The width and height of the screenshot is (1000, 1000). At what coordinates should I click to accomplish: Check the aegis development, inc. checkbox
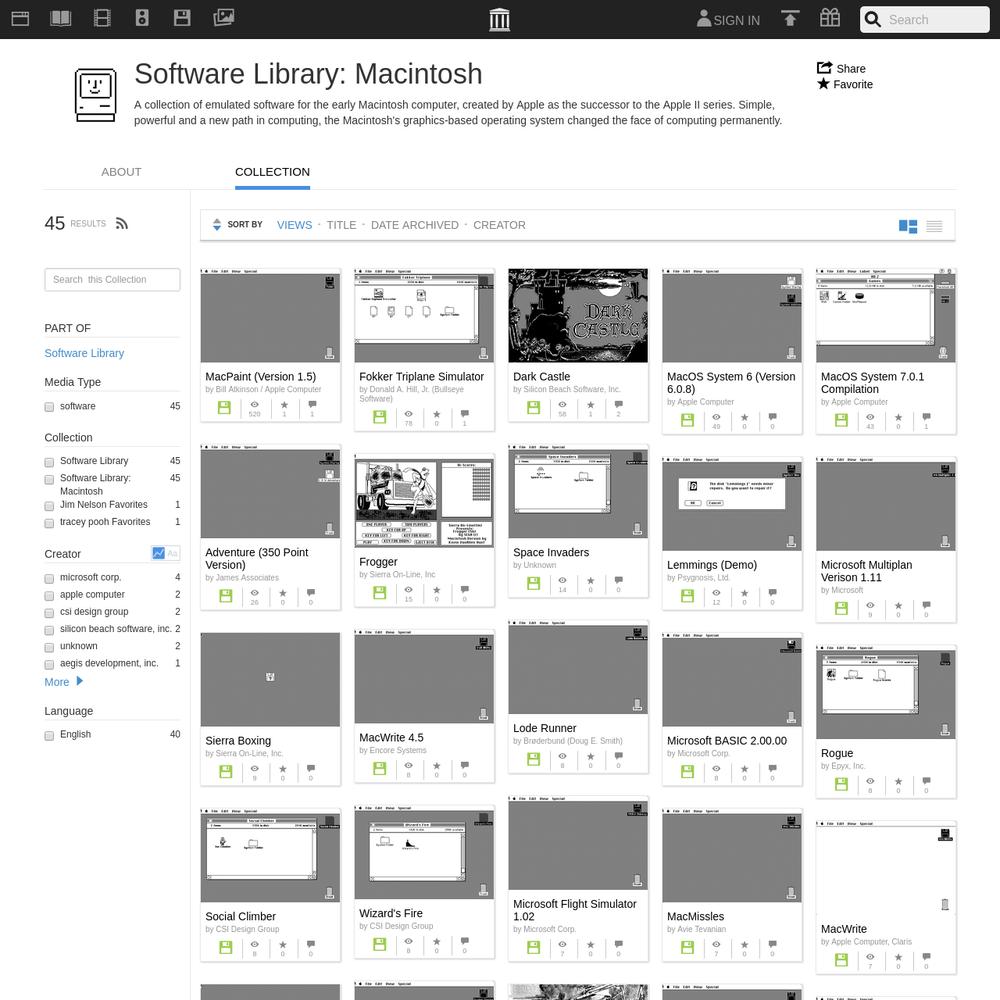click(49, 665)
